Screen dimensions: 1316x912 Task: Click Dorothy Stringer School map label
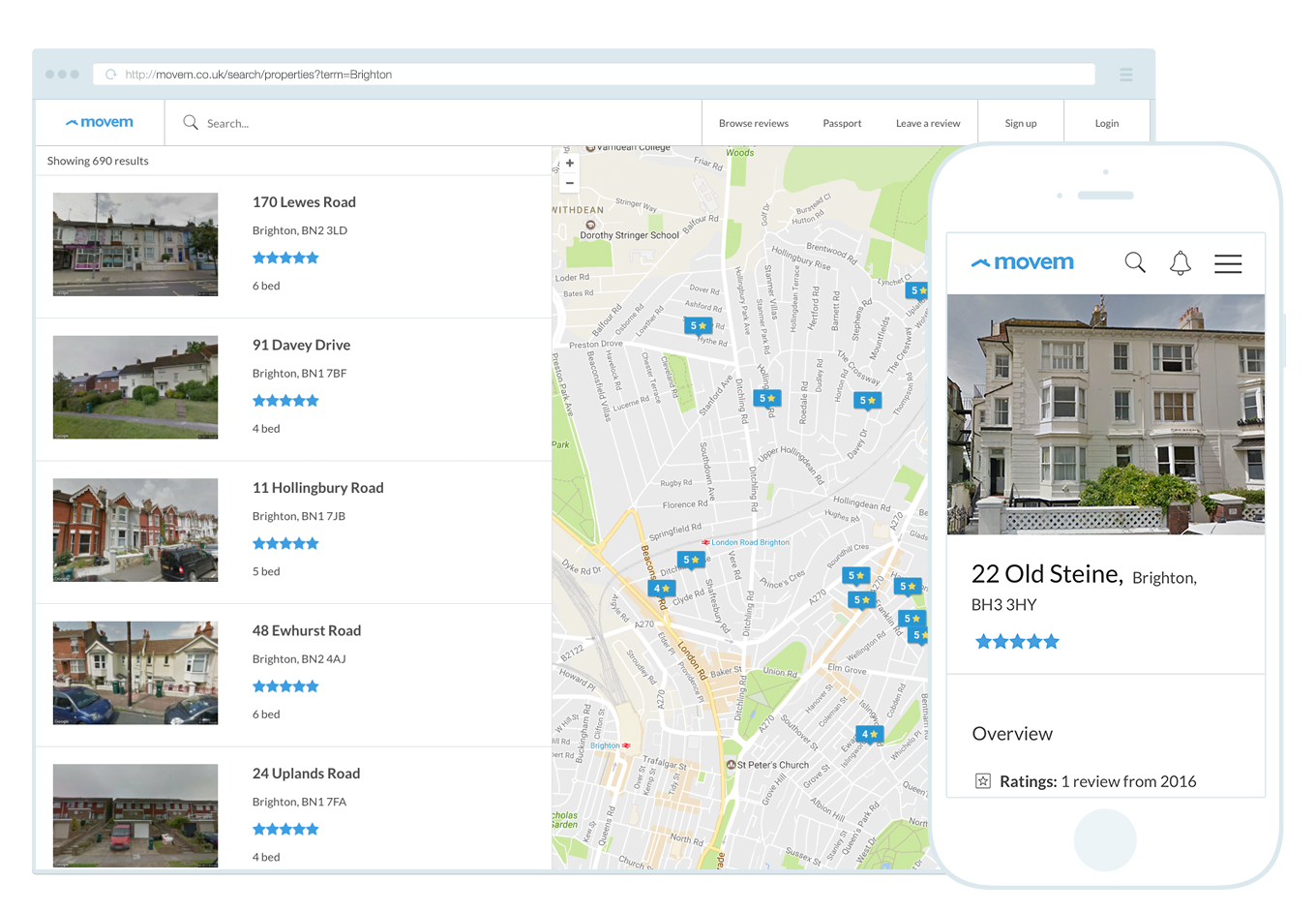click(629, 235)
